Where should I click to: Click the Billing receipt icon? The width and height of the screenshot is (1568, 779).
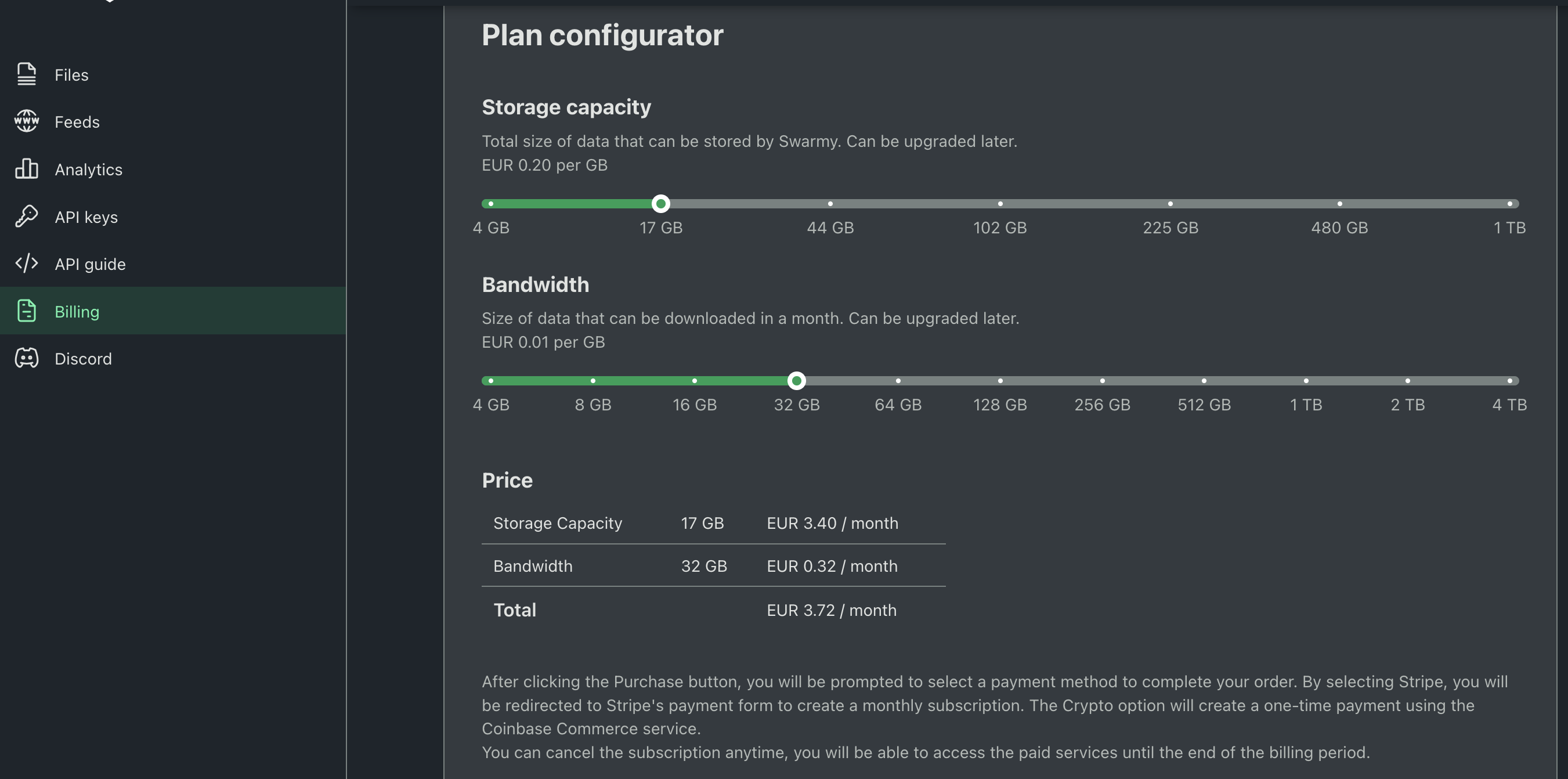coord(26,311)
